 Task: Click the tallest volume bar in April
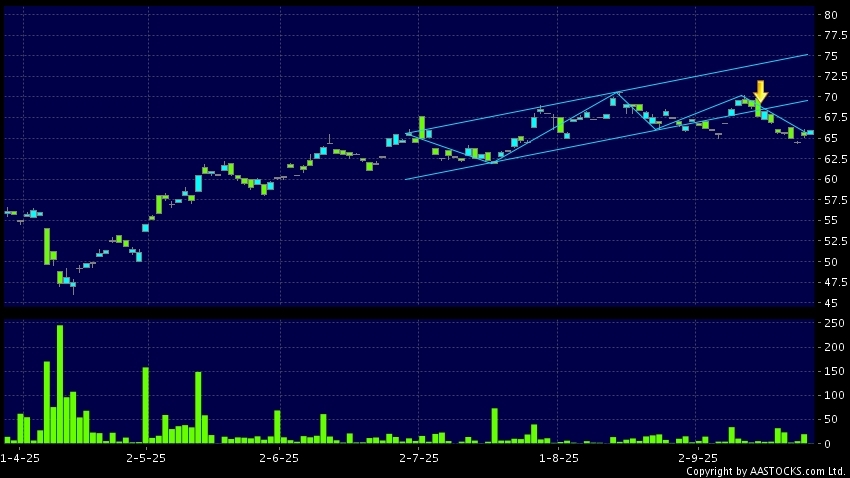pyautogui.click(x=60, y=384)
